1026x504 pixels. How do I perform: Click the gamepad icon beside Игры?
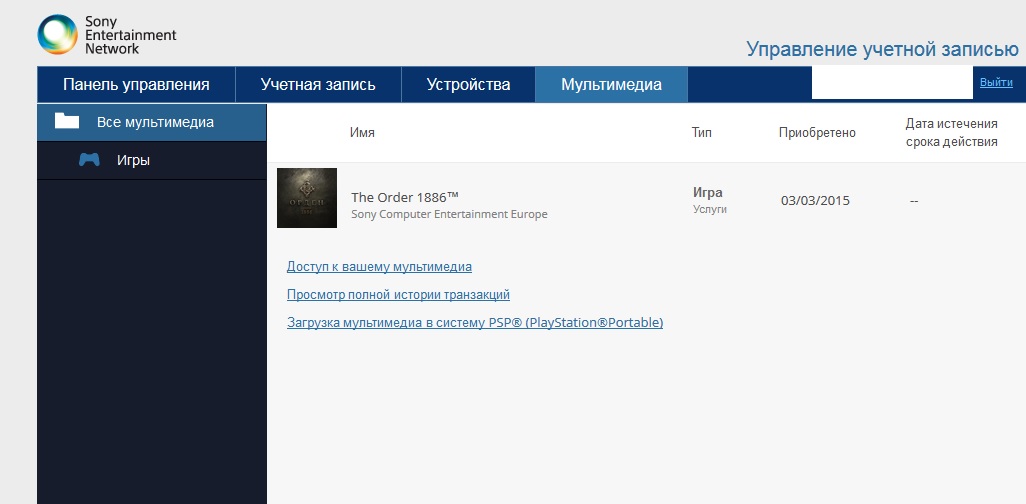pos(89,159)
